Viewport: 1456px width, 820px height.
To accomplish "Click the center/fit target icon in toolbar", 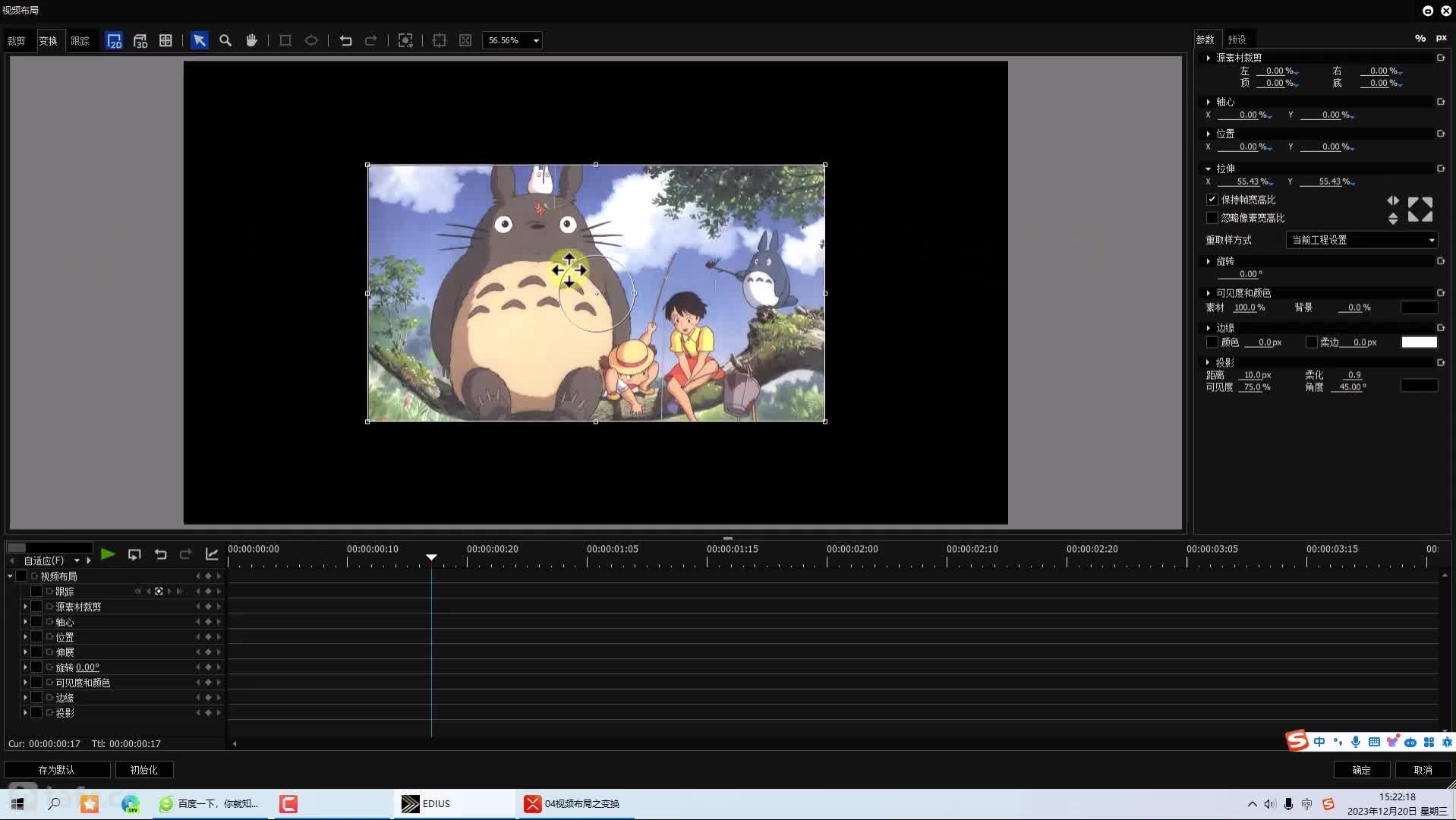I will tap(405, 40).
